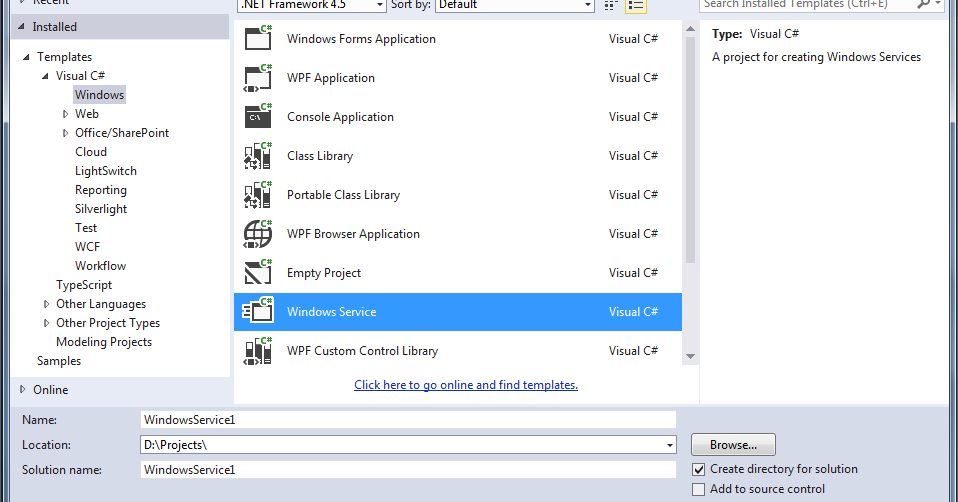Image resolution: width=958 pixels, height=502 pixels.
Task: Open the search options arrow beside magnifier
Action: (x=938, y=4)
